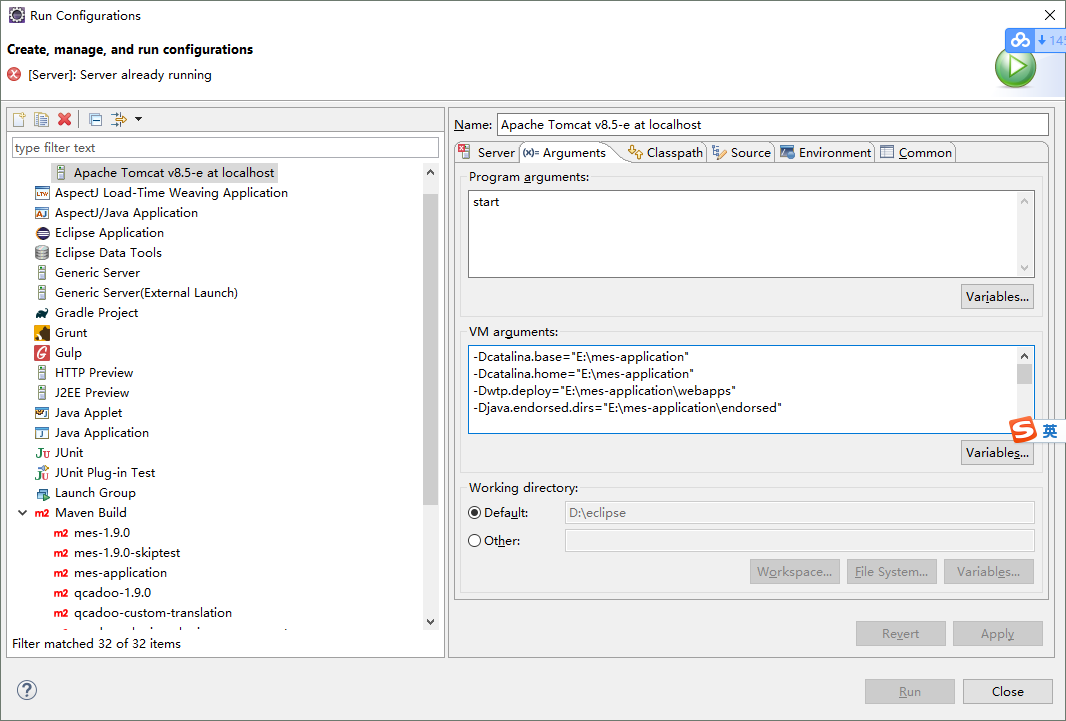Image resolution: width=1066 pixels, height=721 pixels.
Task: Click the Grunt icon
Action: click(x=42, y=333)
